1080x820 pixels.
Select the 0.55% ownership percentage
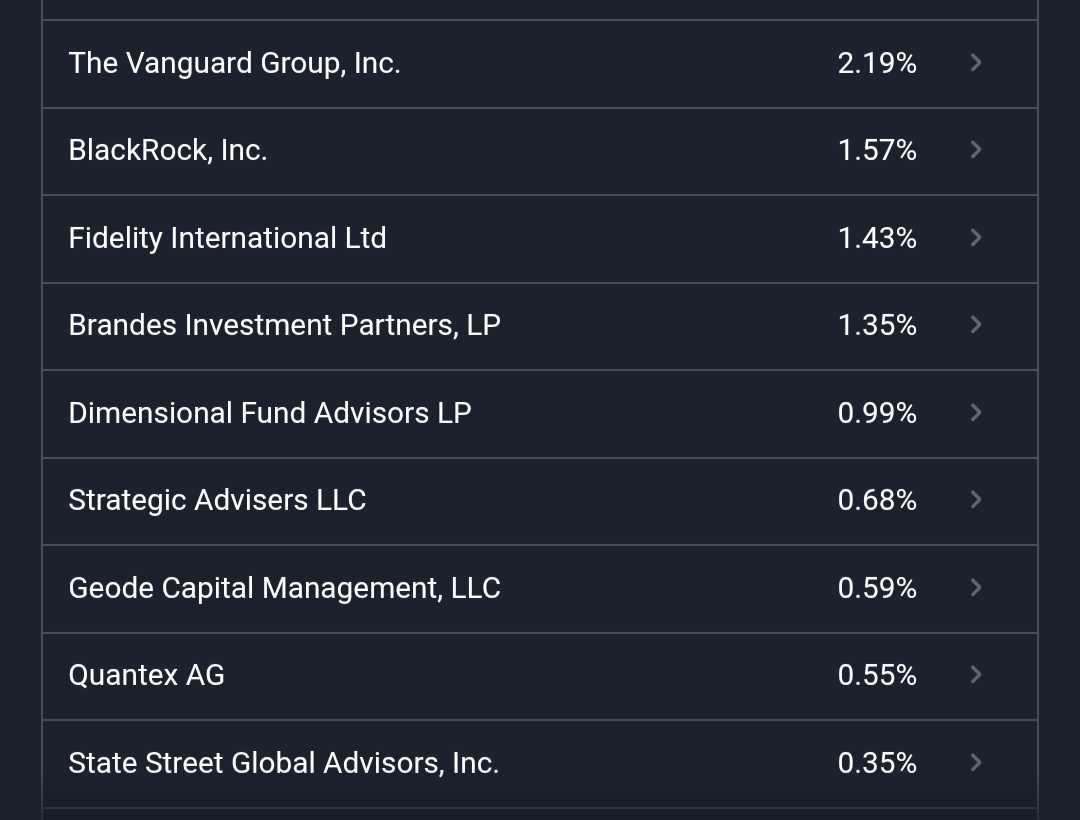coord(877,675)
